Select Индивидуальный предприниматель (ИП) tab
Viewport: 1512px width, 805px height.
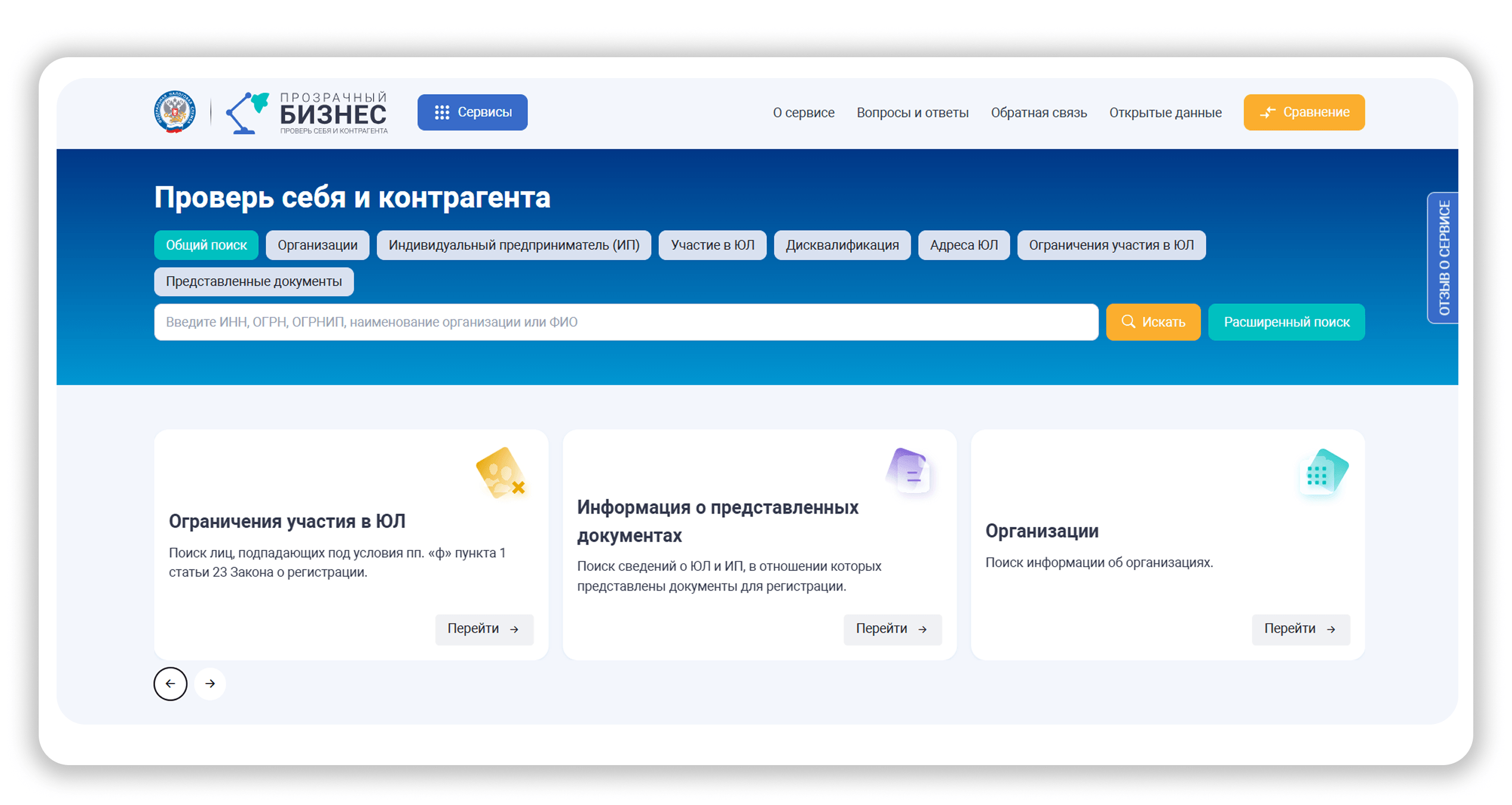514,245
